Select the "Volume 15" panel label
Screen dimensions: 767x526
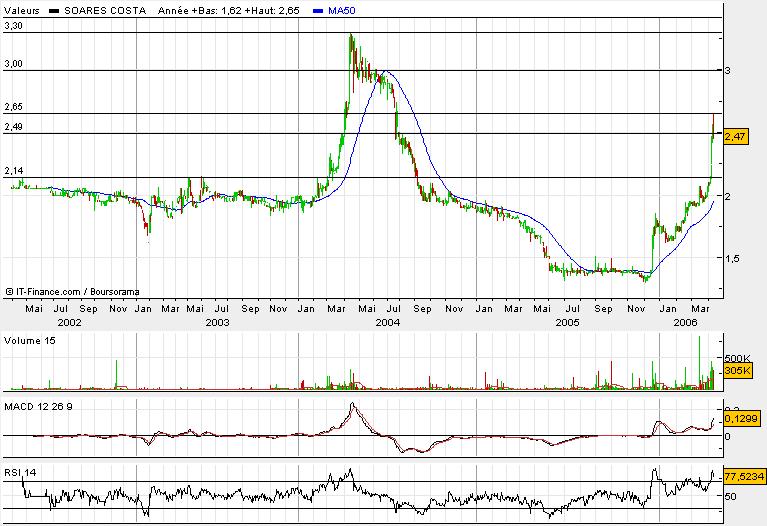(x=29, y=341)
